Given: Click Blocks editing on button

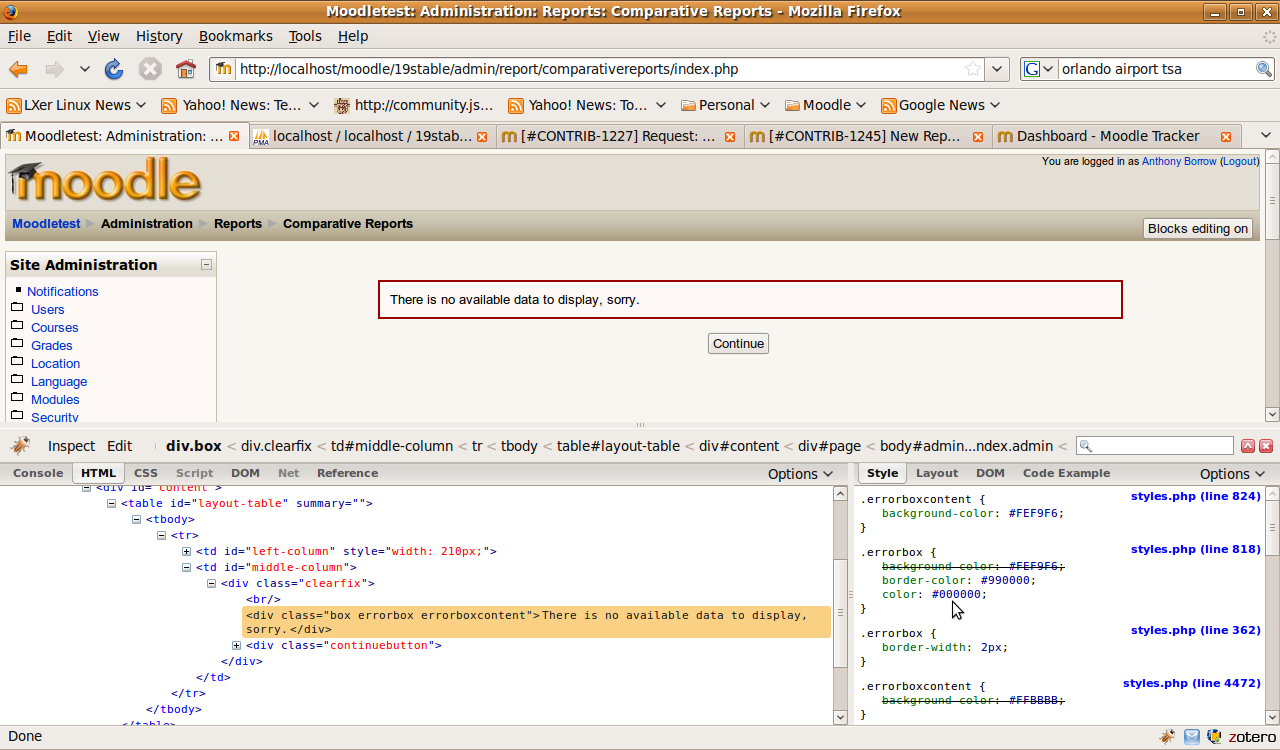Looking at the screenshot, I should coord(1198,229).
